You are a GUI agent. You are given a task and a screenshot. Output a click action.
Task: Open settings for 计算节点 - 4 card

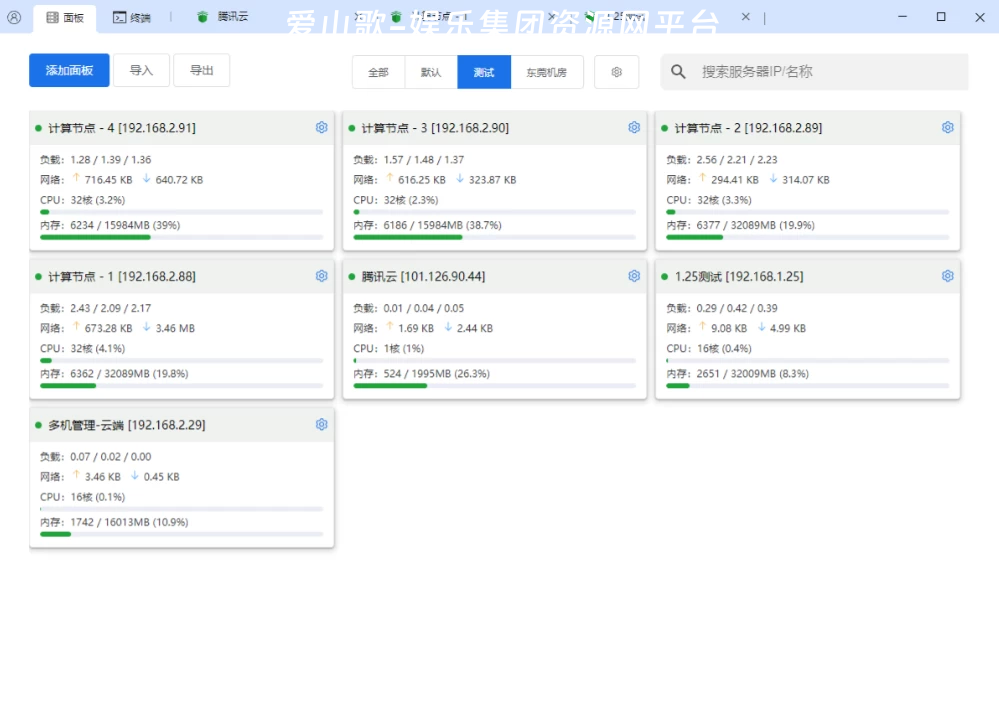(x=321, y=127)
